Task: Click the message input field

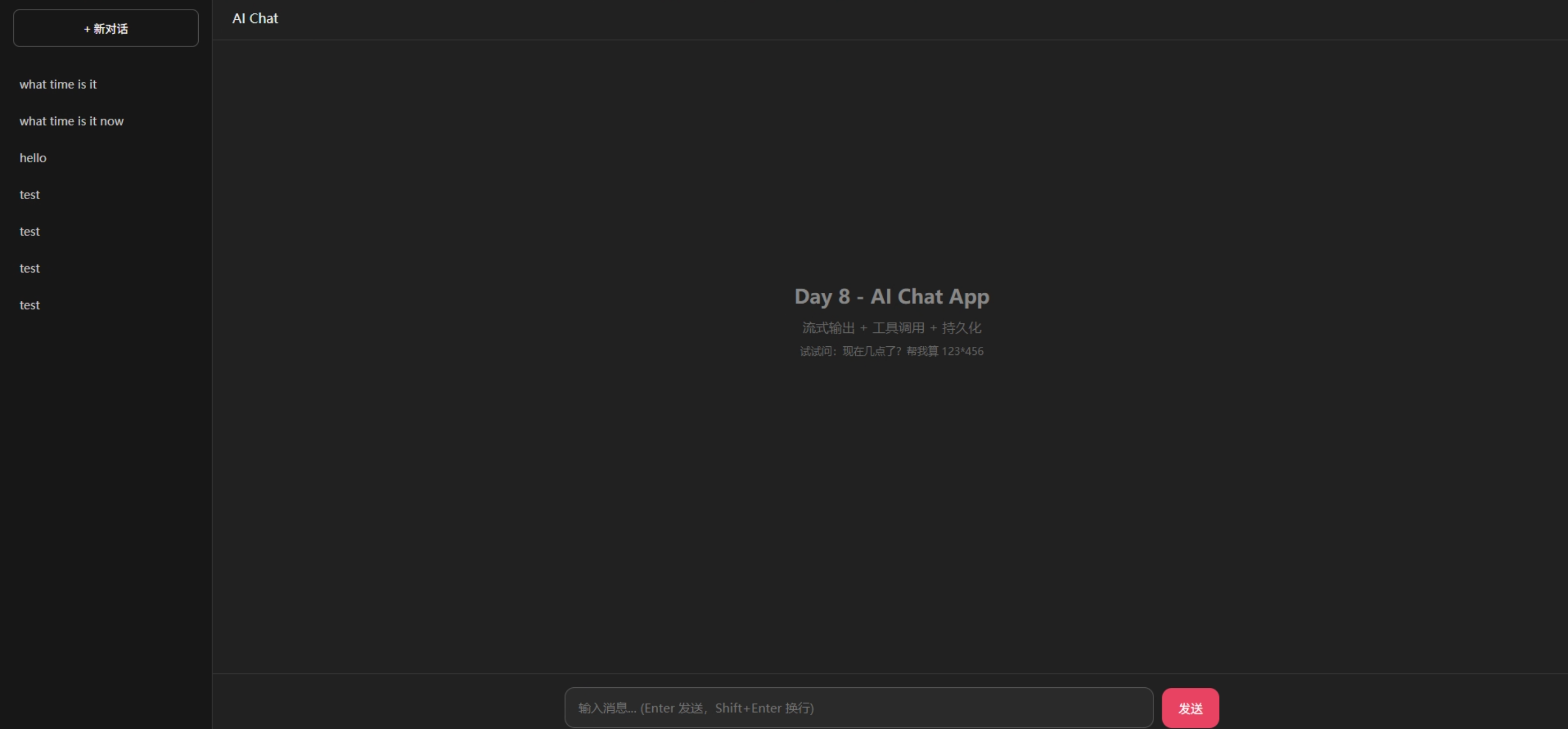Action: tap(859, 708)
